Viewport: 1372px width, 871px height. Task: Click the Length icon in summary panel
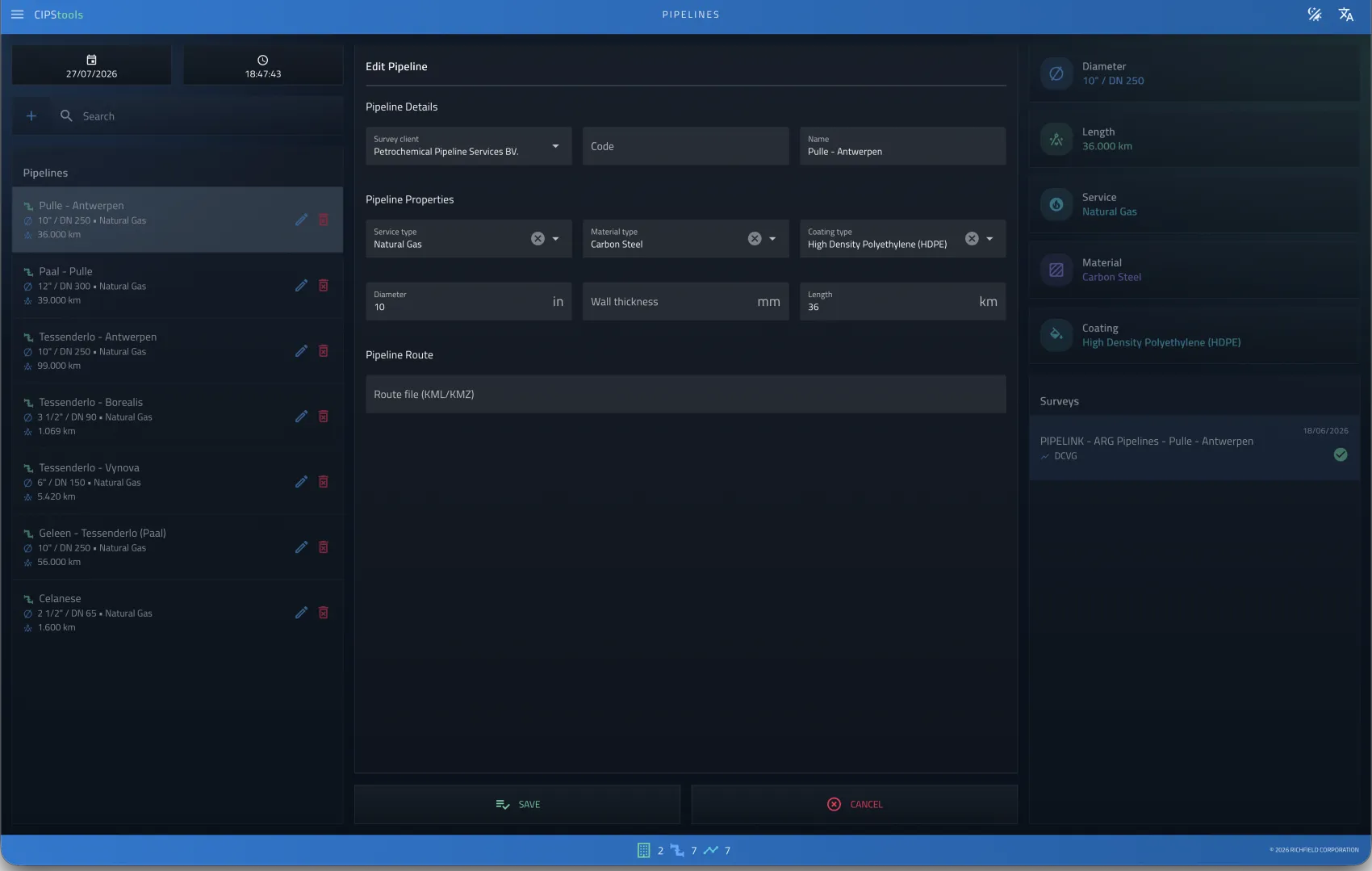[x=1056, y=139]
